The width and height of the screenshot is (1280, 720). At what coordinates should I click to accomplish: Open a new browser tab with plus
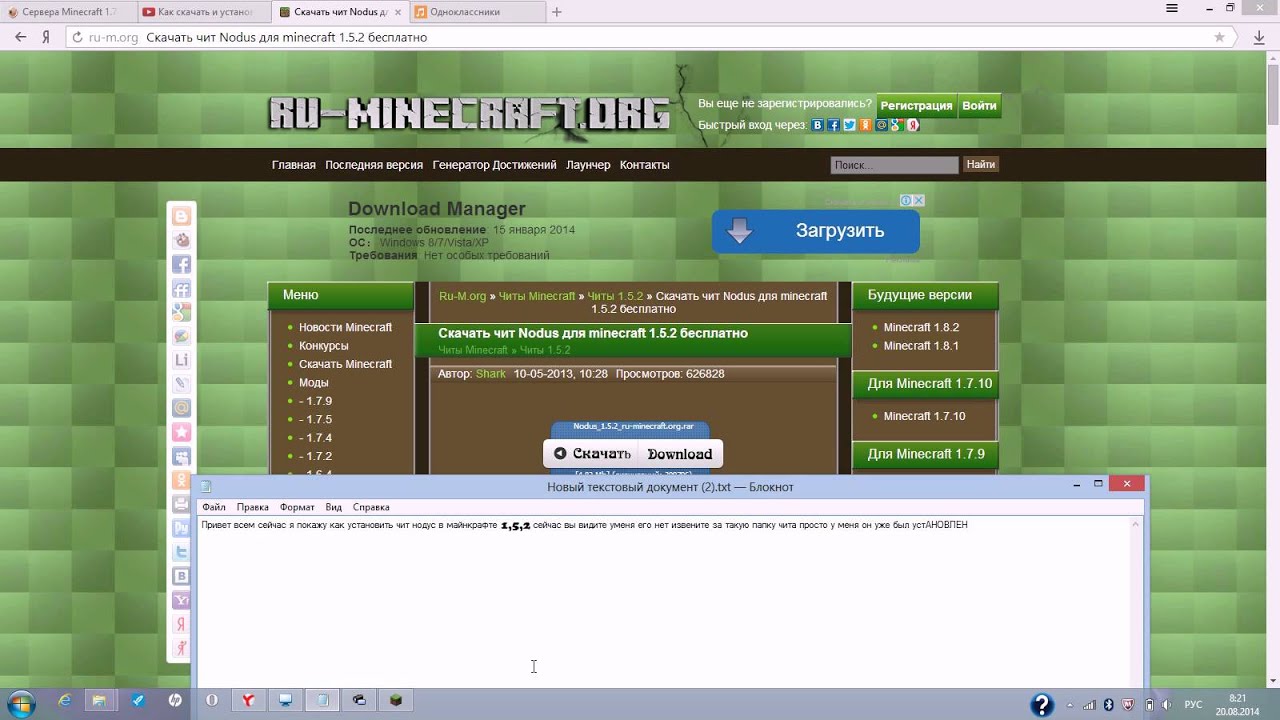(x=557, y=12)
